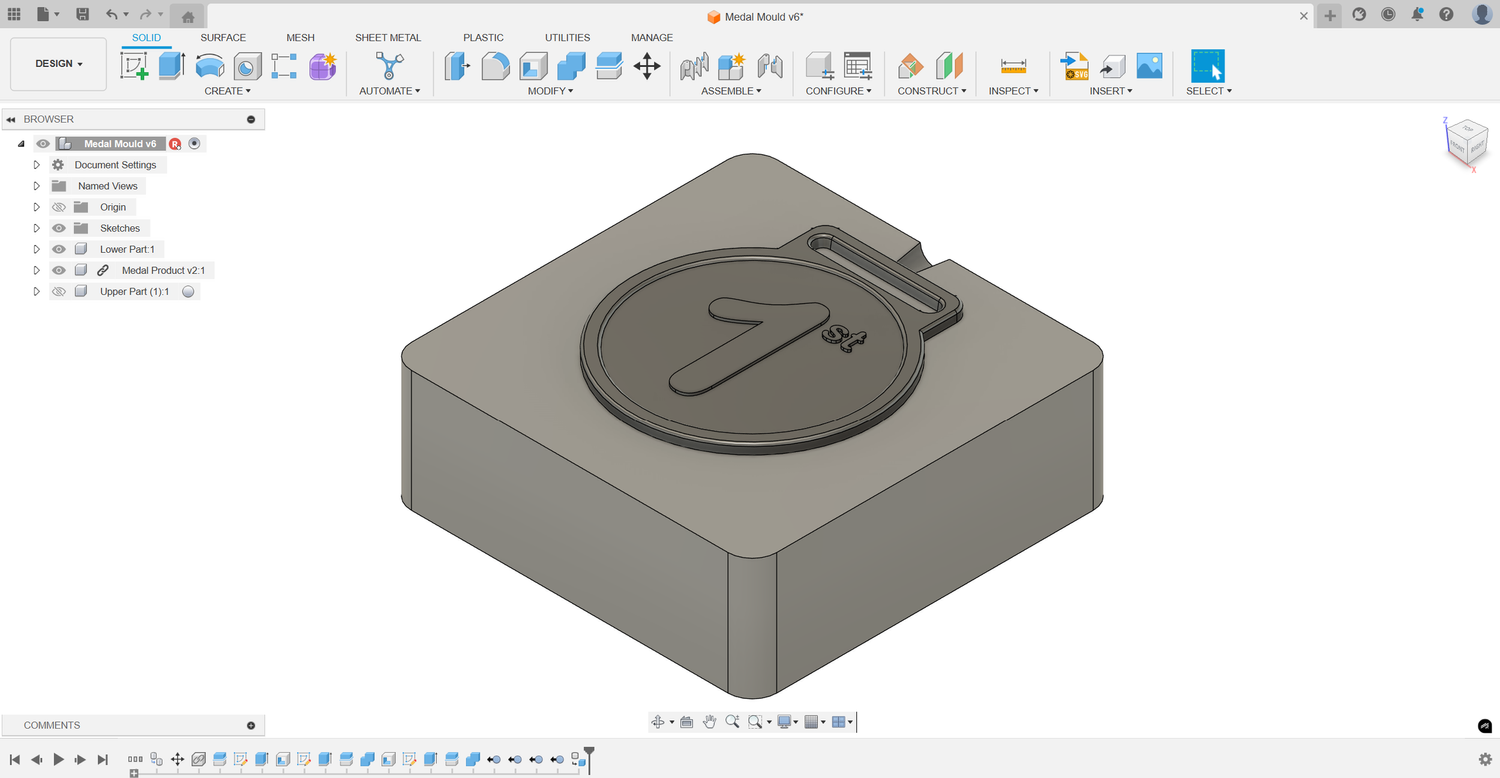
Task: Select the Combine tool
Action: (571, 66)
